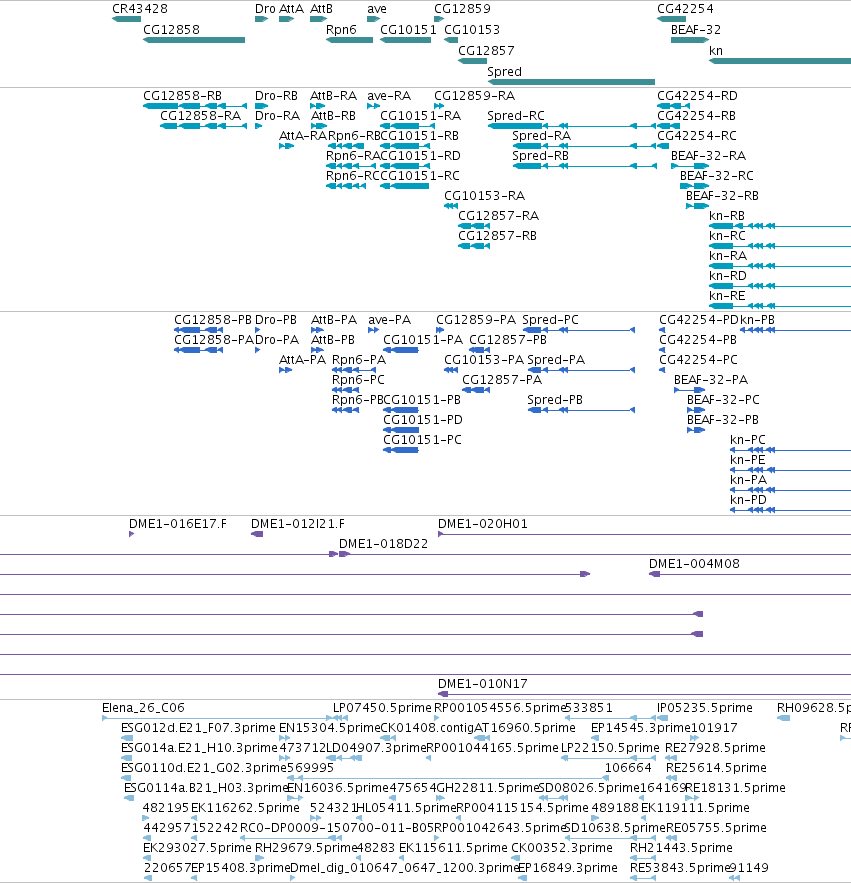This screenshot has height=883, width=851.
Task: Select transcript BEAF-32-RB
Action: click(722, 196)
